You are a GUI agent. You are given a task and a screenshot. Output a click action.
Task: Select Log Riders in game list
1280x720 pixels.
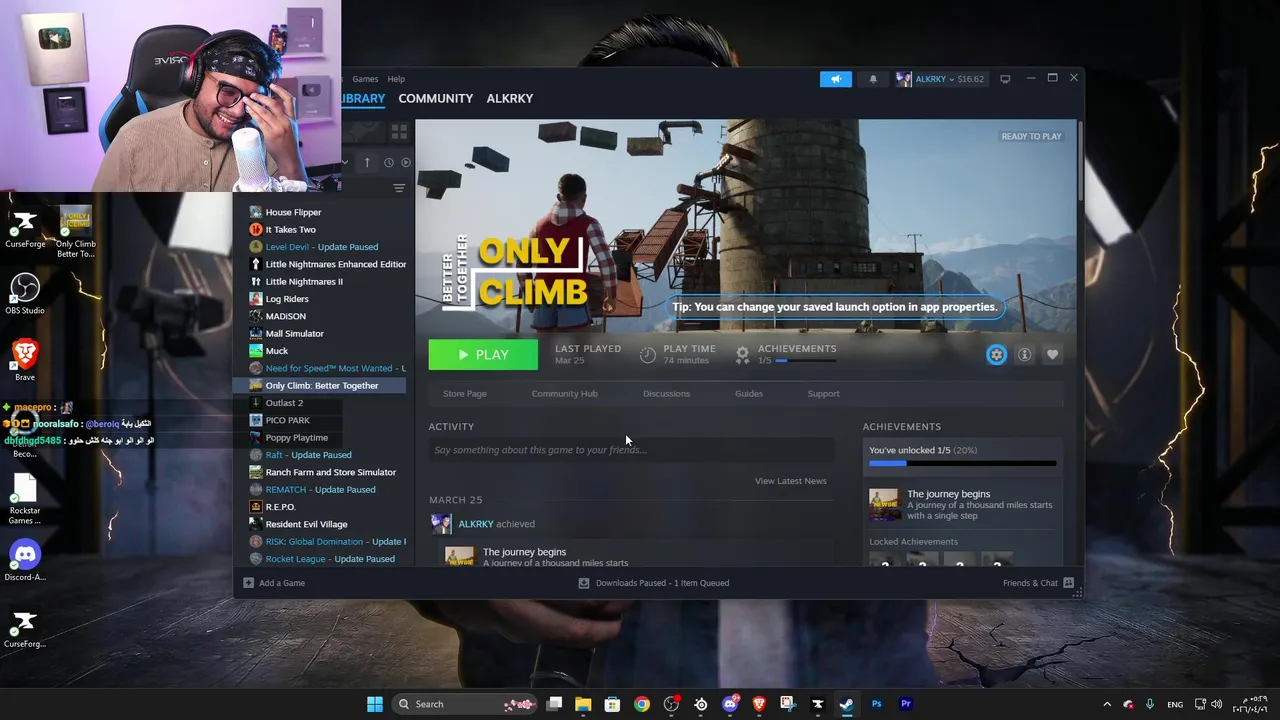286,299
